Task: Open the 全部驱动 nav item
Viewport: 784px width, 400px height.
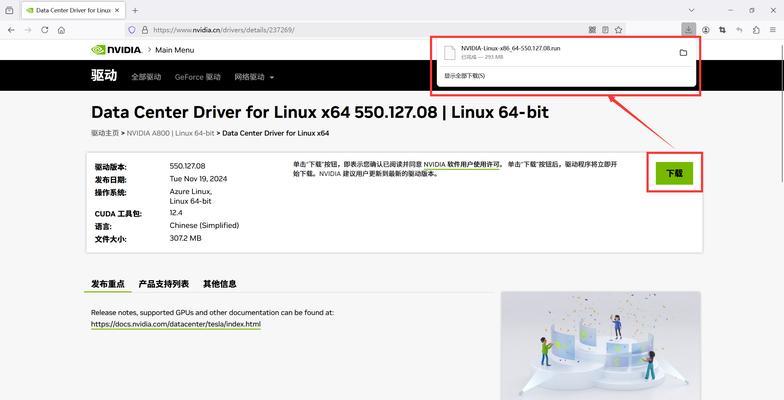Action: (x=146, y=77)
